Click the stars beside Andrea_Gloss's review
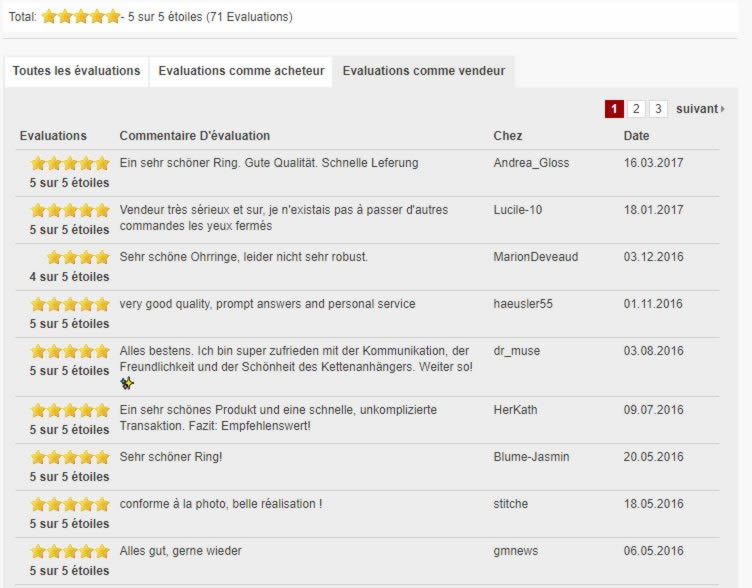This screenshot has width=752, height=588. coord(69,163)
